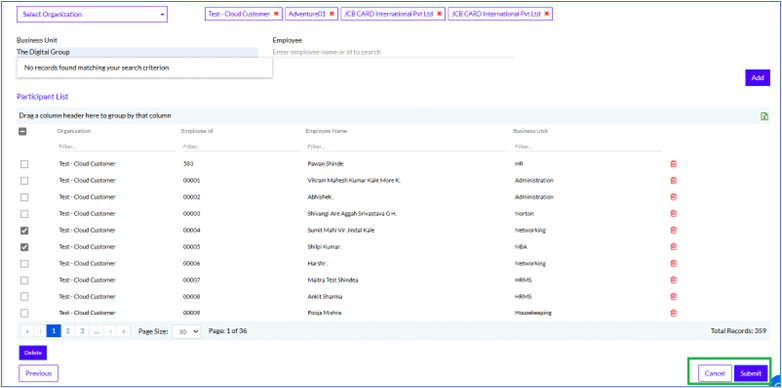
Task: Sort by Organization column header
Action: click(x=74, y=131)
